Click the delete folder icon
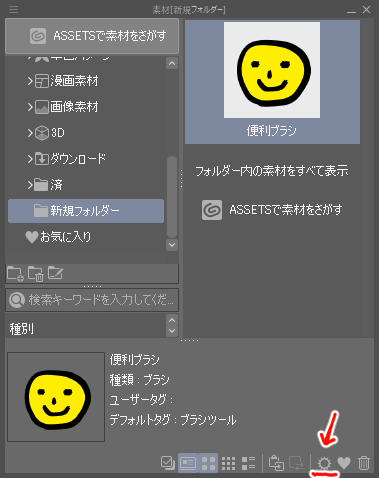The width and height of the screenshot is (379, 478). 36,274
